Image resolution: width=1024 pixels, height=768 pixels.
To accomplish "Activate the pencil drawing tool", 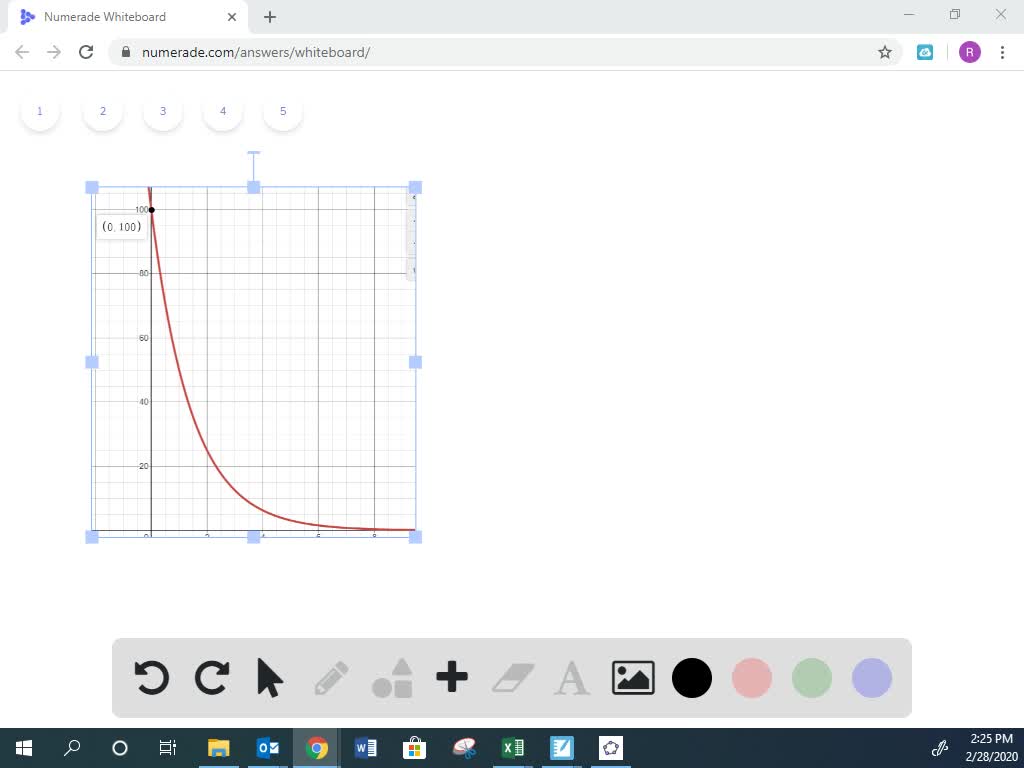I will pyautogui.click(x=331, y=678).
